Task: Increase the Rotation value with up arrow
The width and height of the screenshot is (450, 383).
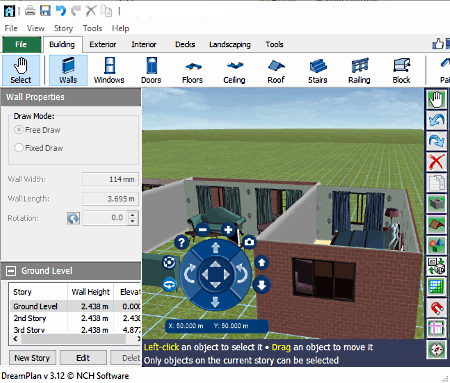Action: (x=133, y=215)
